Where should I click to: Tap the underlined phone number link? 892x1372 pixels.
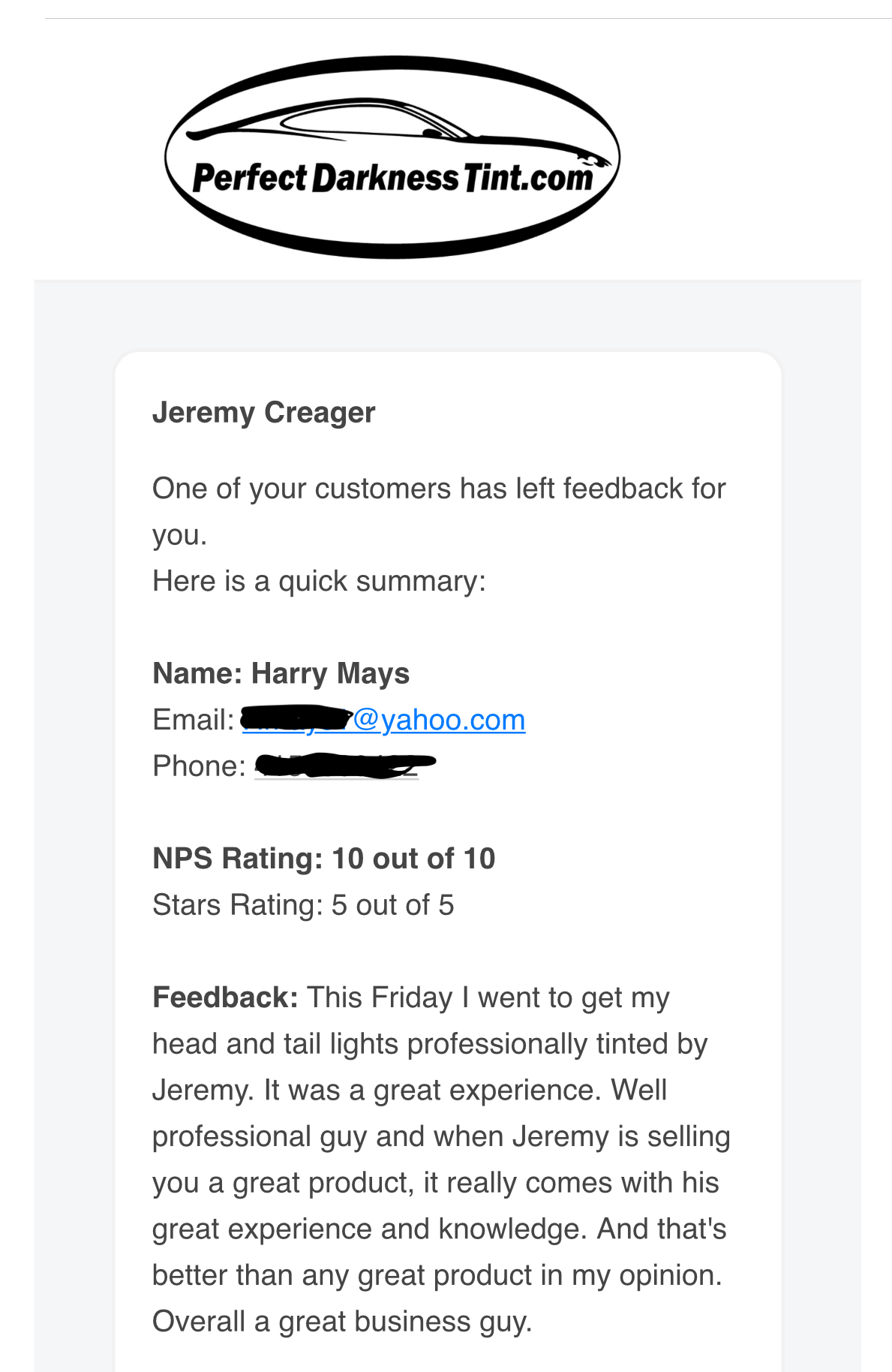coord(336,766)
